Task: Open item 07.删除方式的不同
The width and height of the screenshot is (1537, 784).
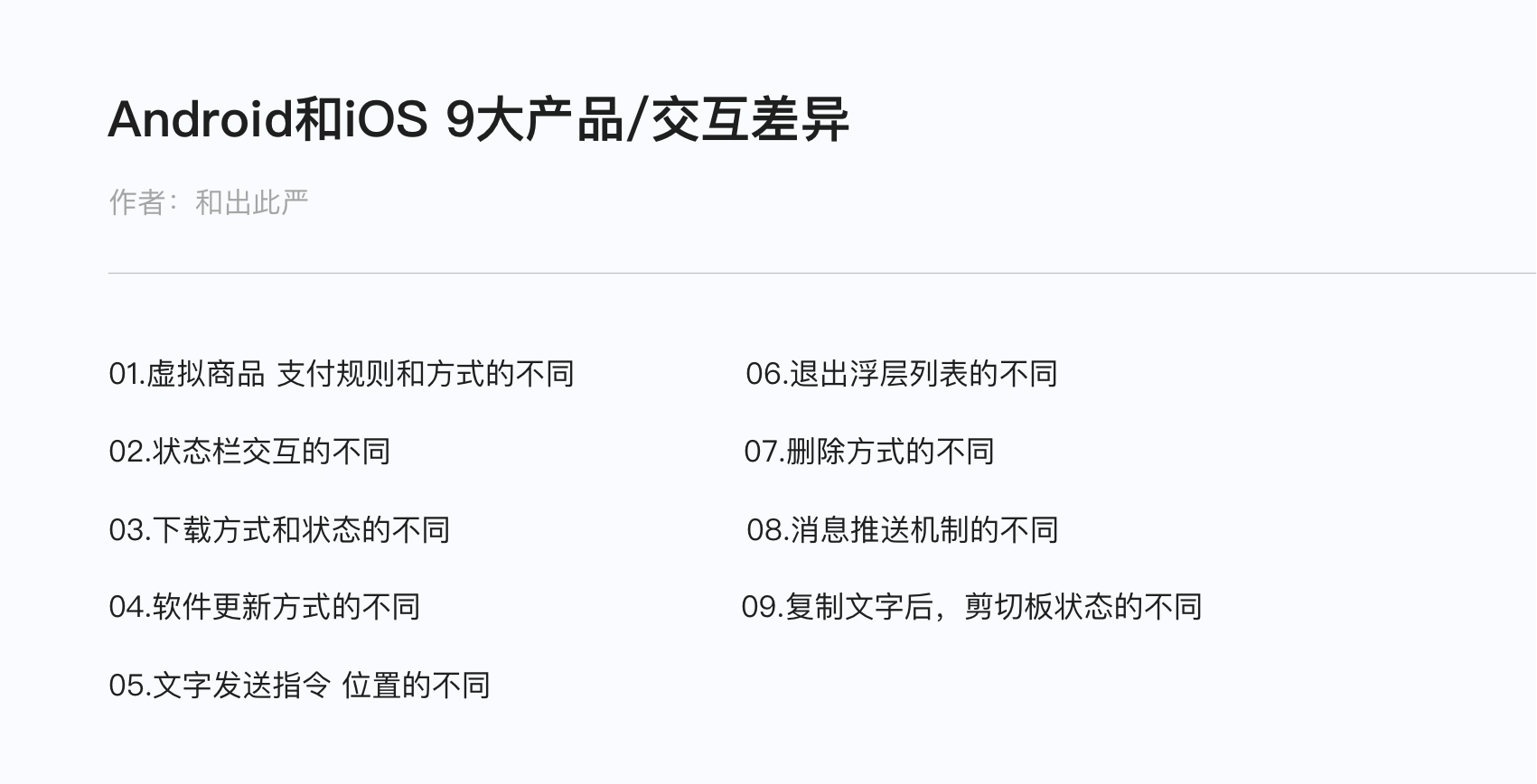Action: [869, 452]
